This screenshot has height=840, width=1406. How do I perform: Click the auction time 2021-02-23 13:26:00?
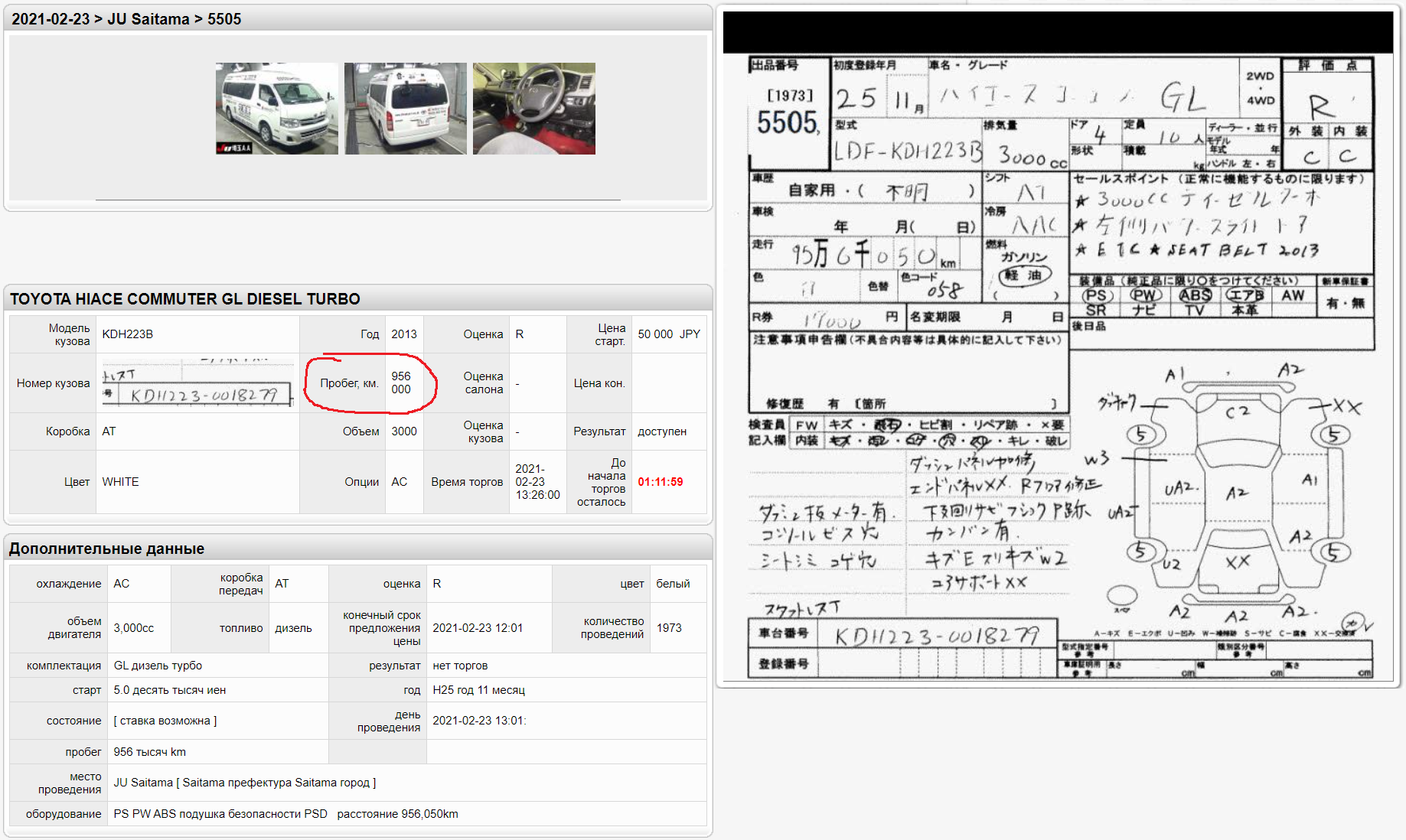tap(538, 482)
